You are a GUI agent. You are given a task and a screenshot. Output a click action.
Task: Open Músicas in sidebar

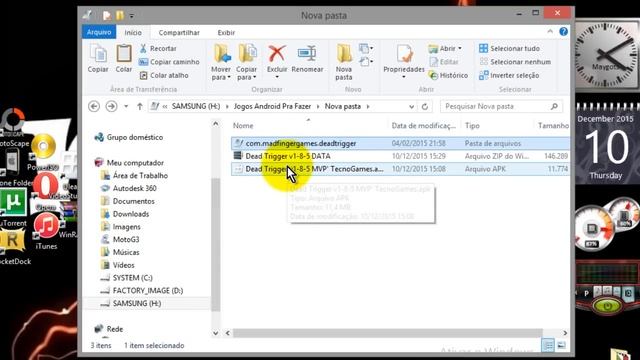tap(121, 252)
